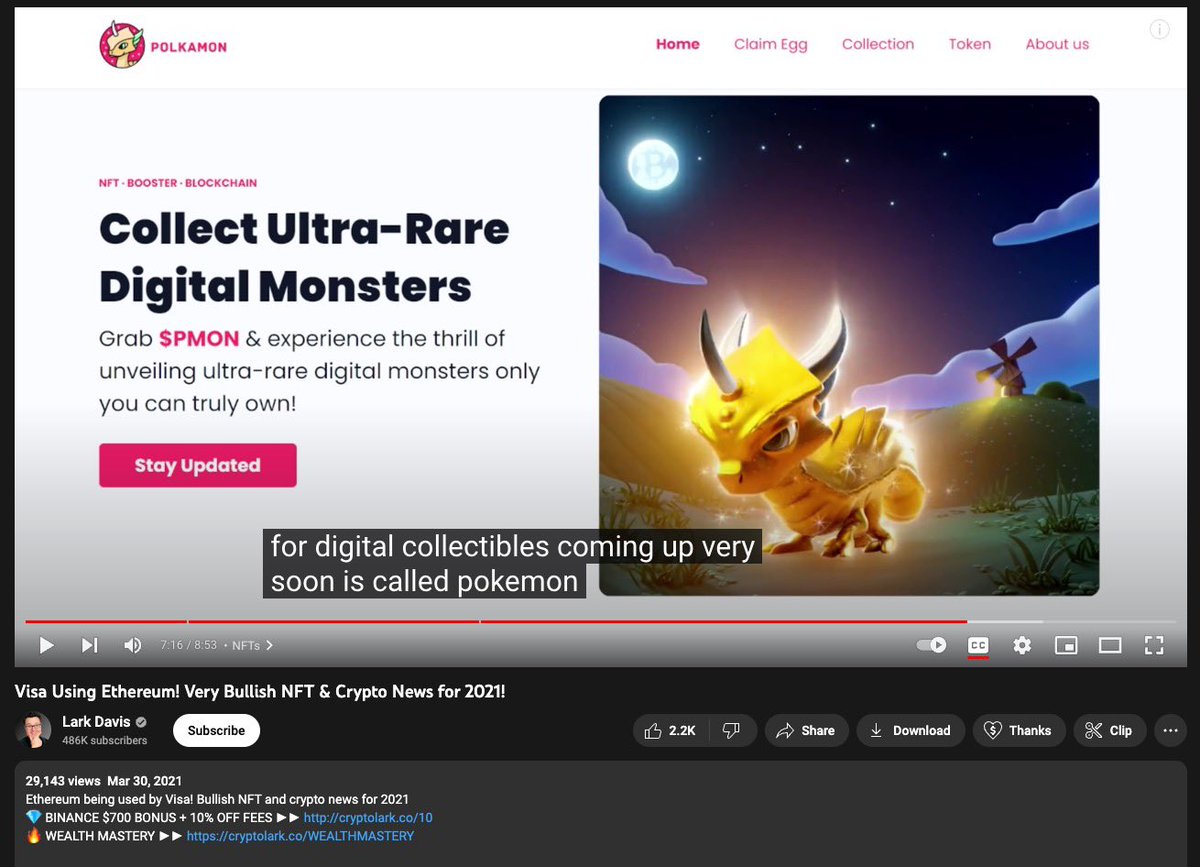Open the video info icon
Screen dimensions: 1200x867
pyautogui.click(x=1160, y=29)
